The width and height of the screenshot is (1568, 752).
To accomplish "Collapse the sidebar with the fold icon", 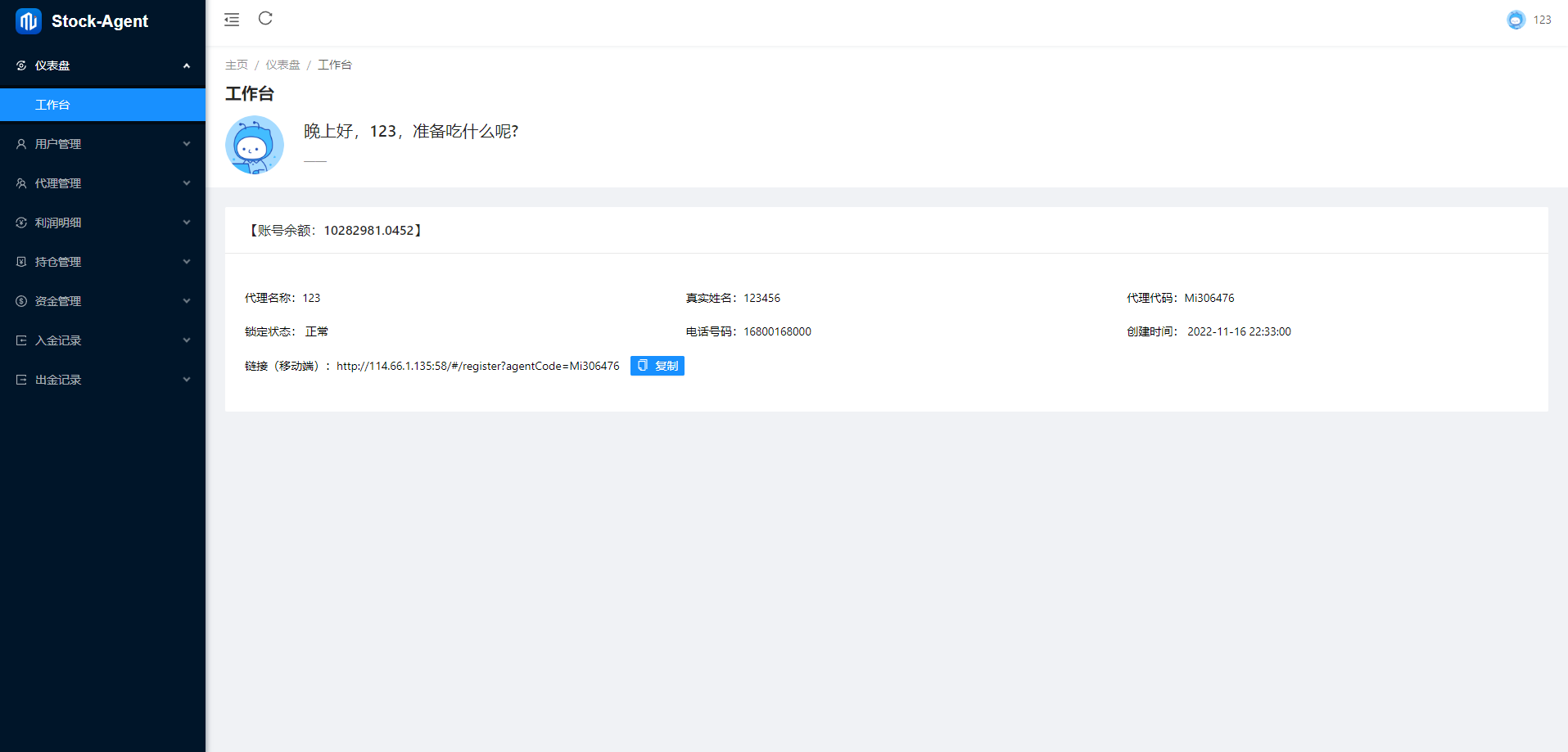I will tap(232, 20).
